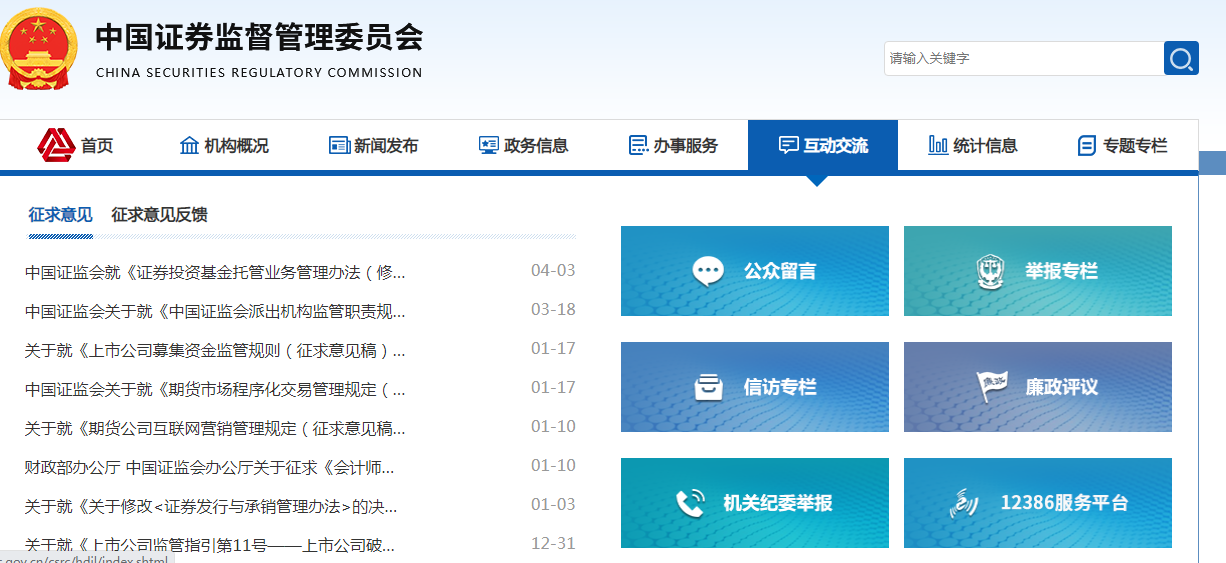Click the 12-31 date entry
Viewport: 1226px width, 563px height.
point(553,544)
